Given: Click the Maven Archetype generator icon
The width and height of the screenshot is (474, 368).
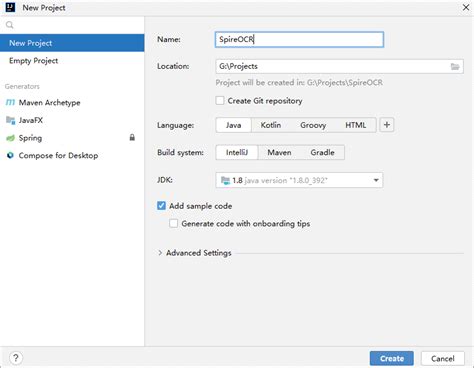Looking at the screenshot, I should point(10,102).
